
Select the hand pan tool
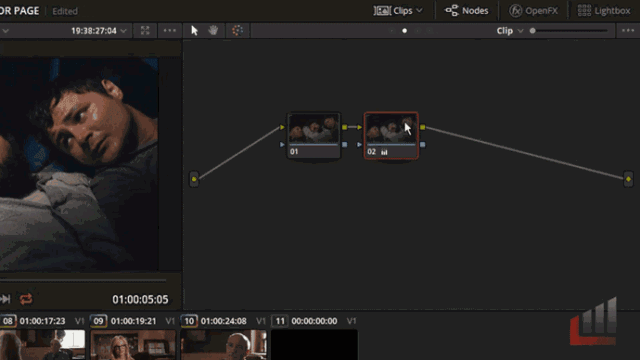pos(213,31)
